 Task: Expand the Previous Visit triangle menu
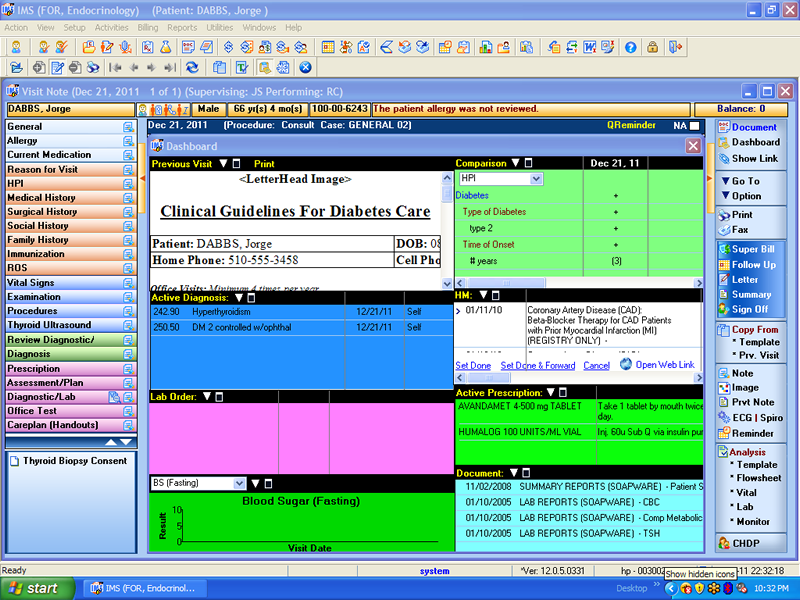click(223, 164)
